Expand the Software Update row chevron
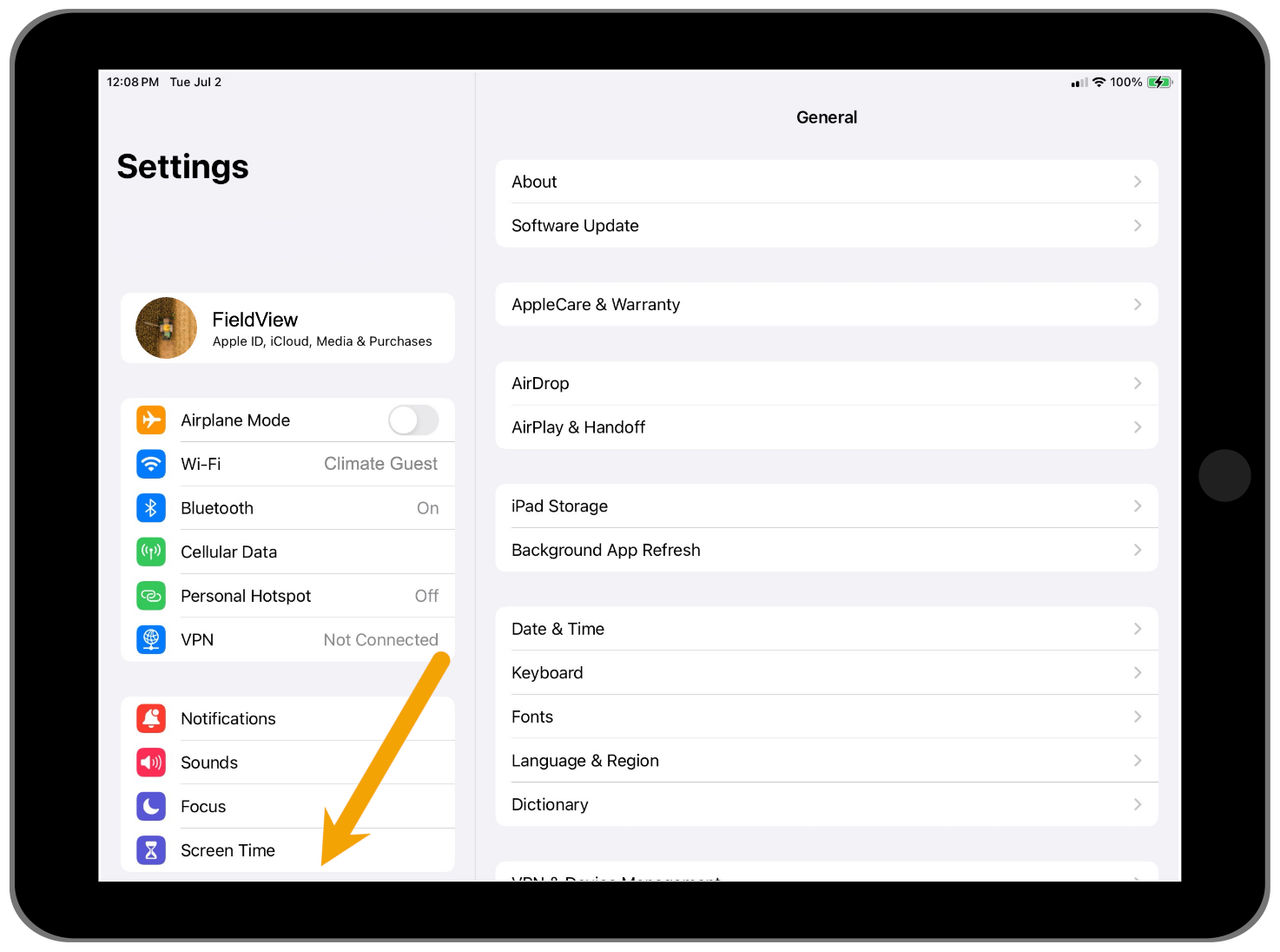Viewport: 1280px width, 952px height. [1137, 226]
